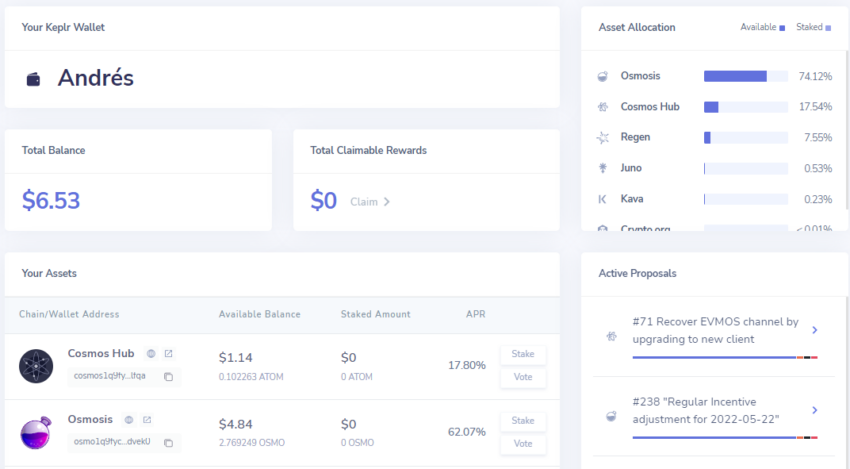
Task: Select the Osmosis allocation bar
Action: [x=745, y=76]
